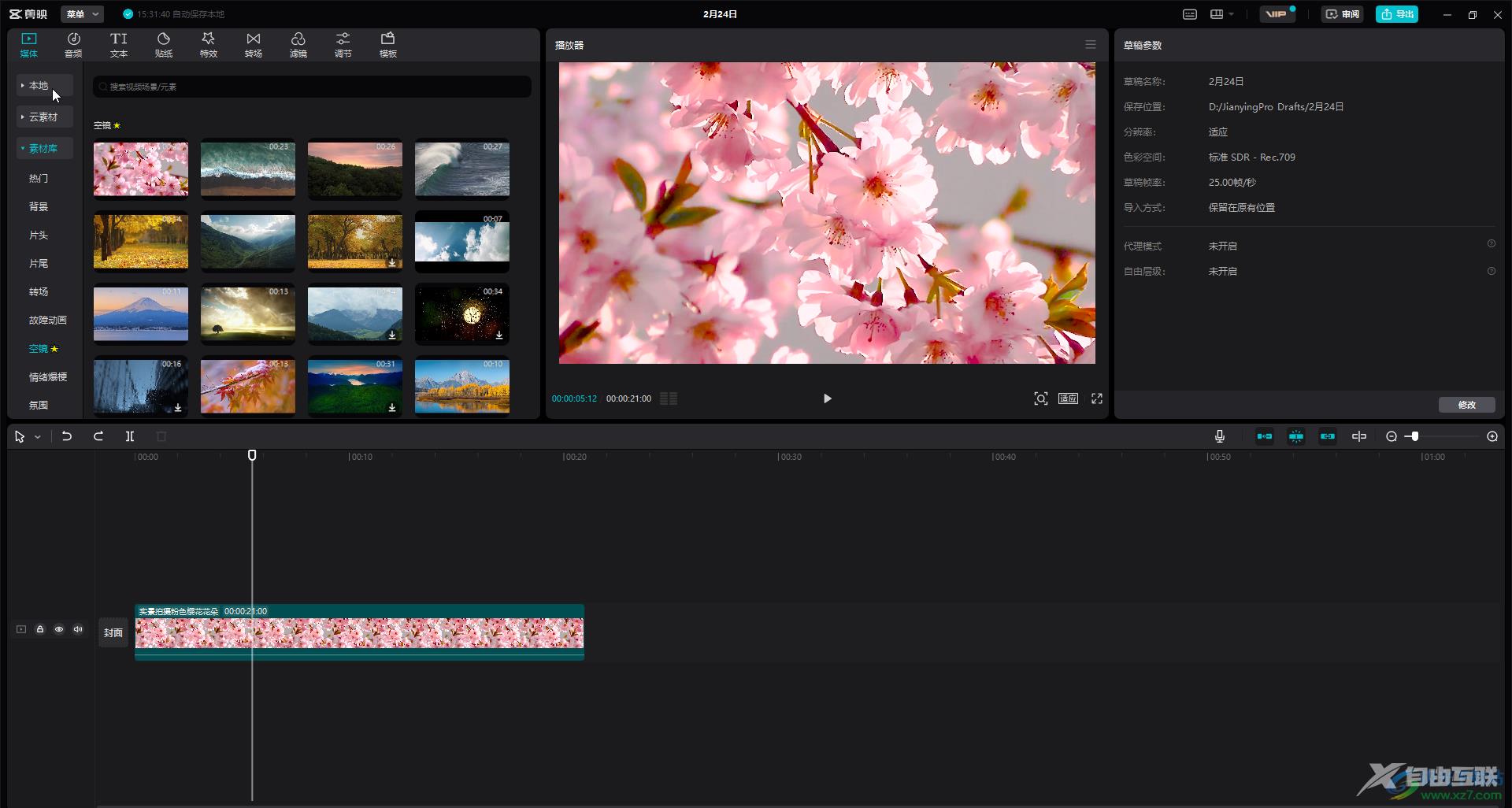Image resolution: width=1512 pixels, height=808 pixels.
Task: Undo the last action
Action: 67,436
